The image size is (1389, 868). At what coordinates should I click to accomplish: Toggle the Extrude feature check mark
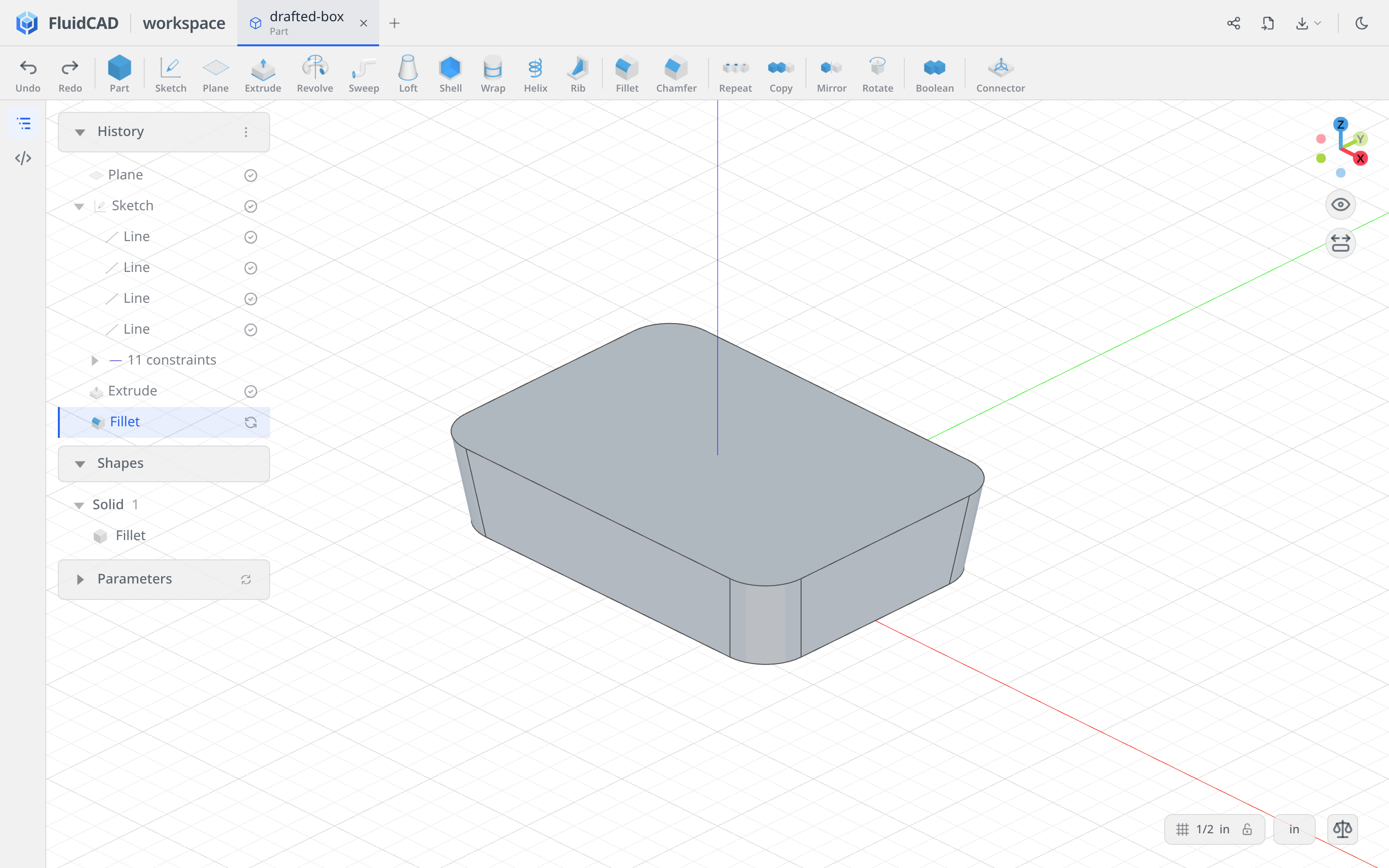click(x=250, y=392)
